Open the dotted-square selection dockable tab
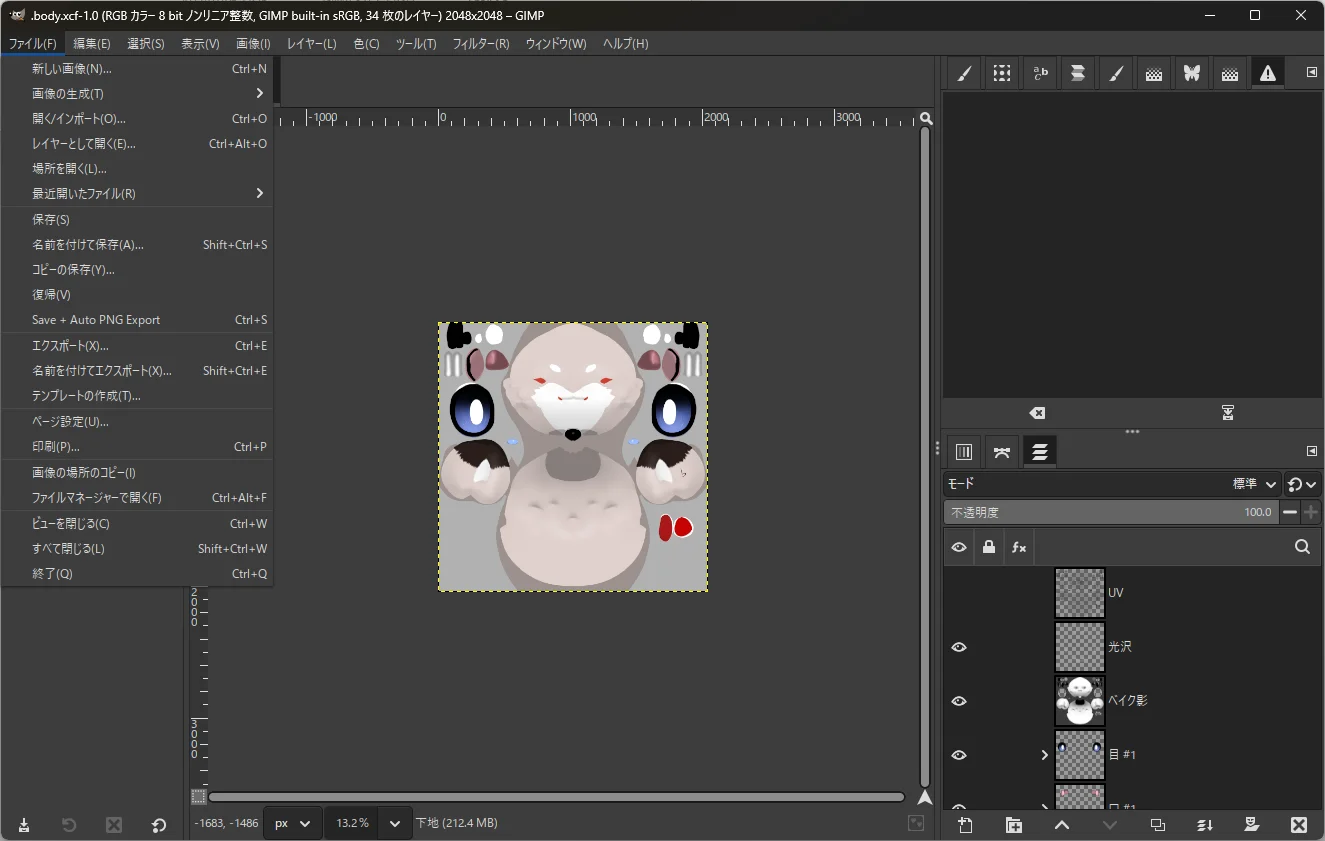 (x=1001, y=73)
